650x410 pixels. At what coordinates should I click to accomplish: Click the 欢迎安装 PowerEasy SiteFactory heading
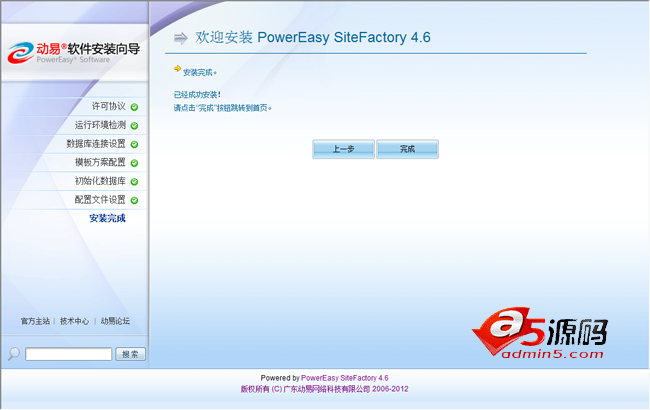pos(313,37)
